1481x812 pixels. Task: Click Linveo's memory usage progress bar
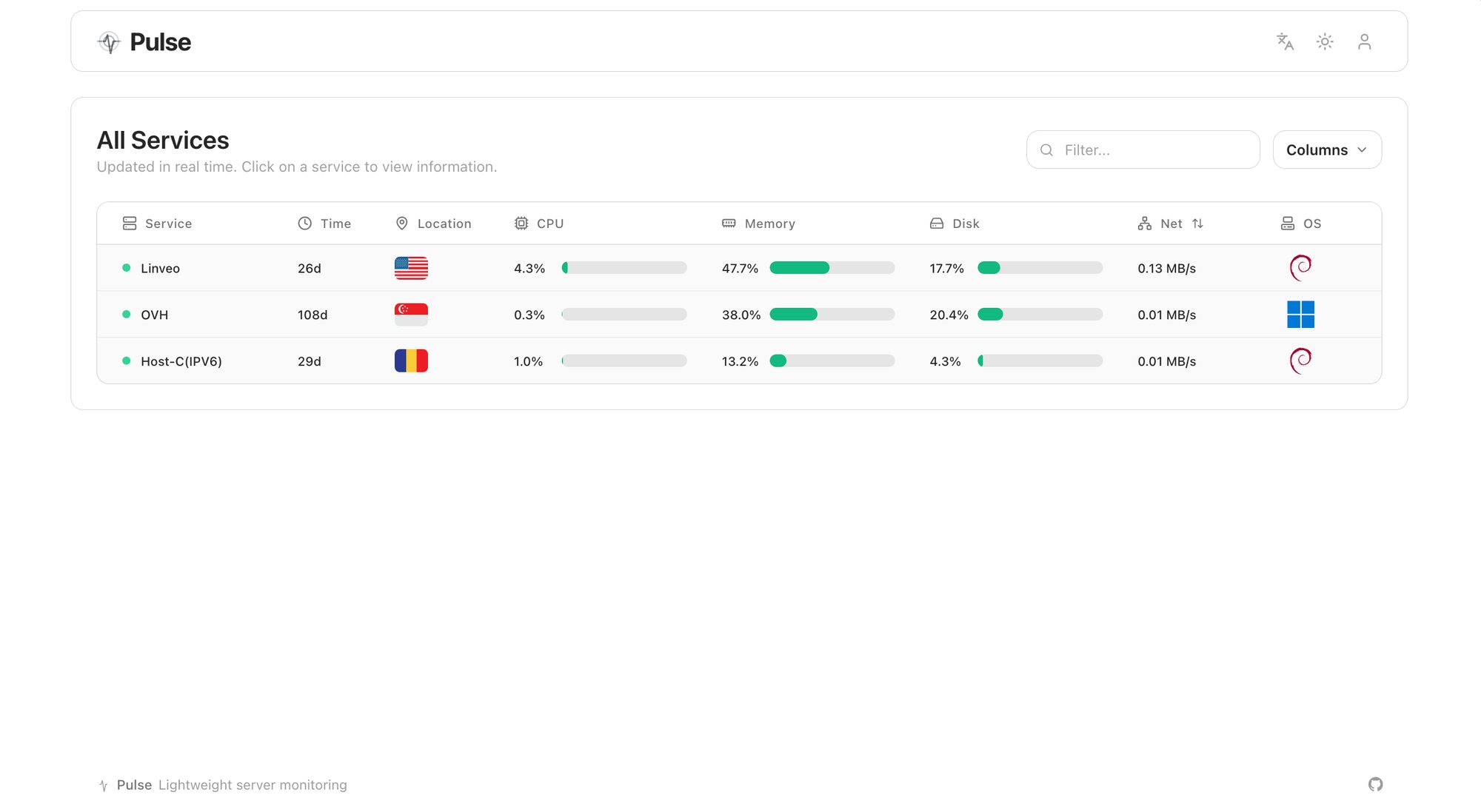832,268
